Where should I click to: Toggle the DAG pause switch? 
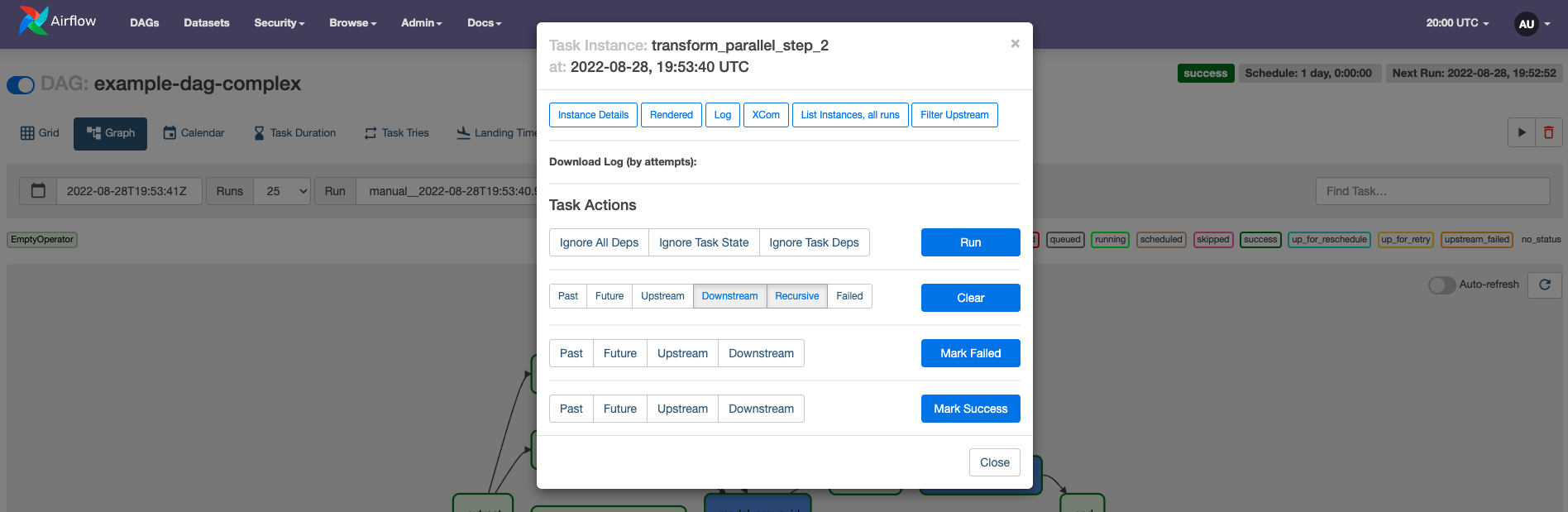[21, 84]
